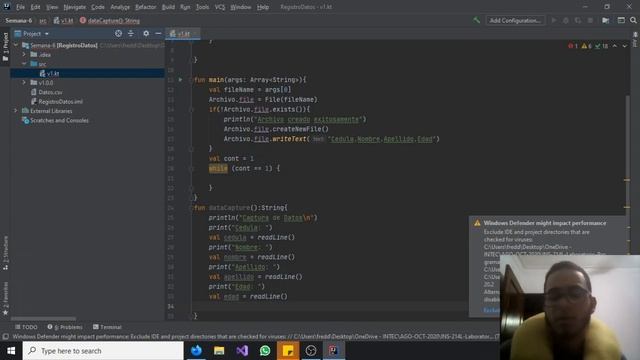Click the dataCapture() breadcrumb in navigation bar

tap(110, 20)
